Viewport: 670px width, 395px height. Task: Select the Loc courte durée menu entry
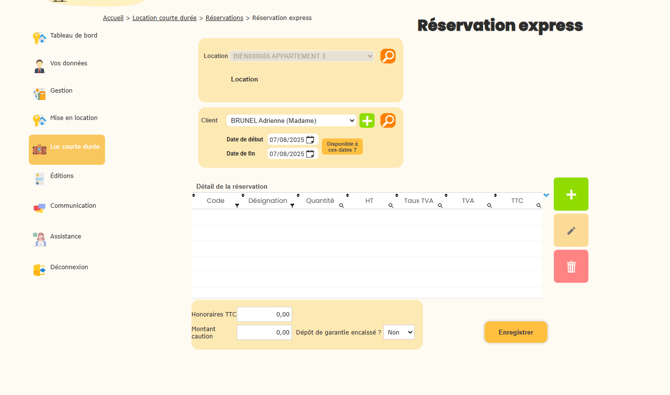coord(67,150)
